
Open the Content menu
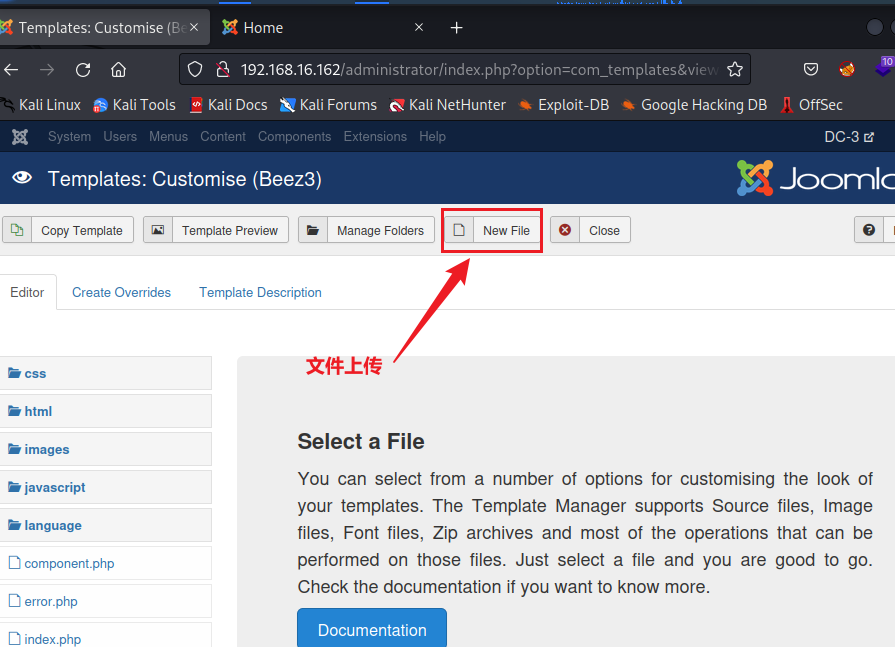[x=223, y=137]
